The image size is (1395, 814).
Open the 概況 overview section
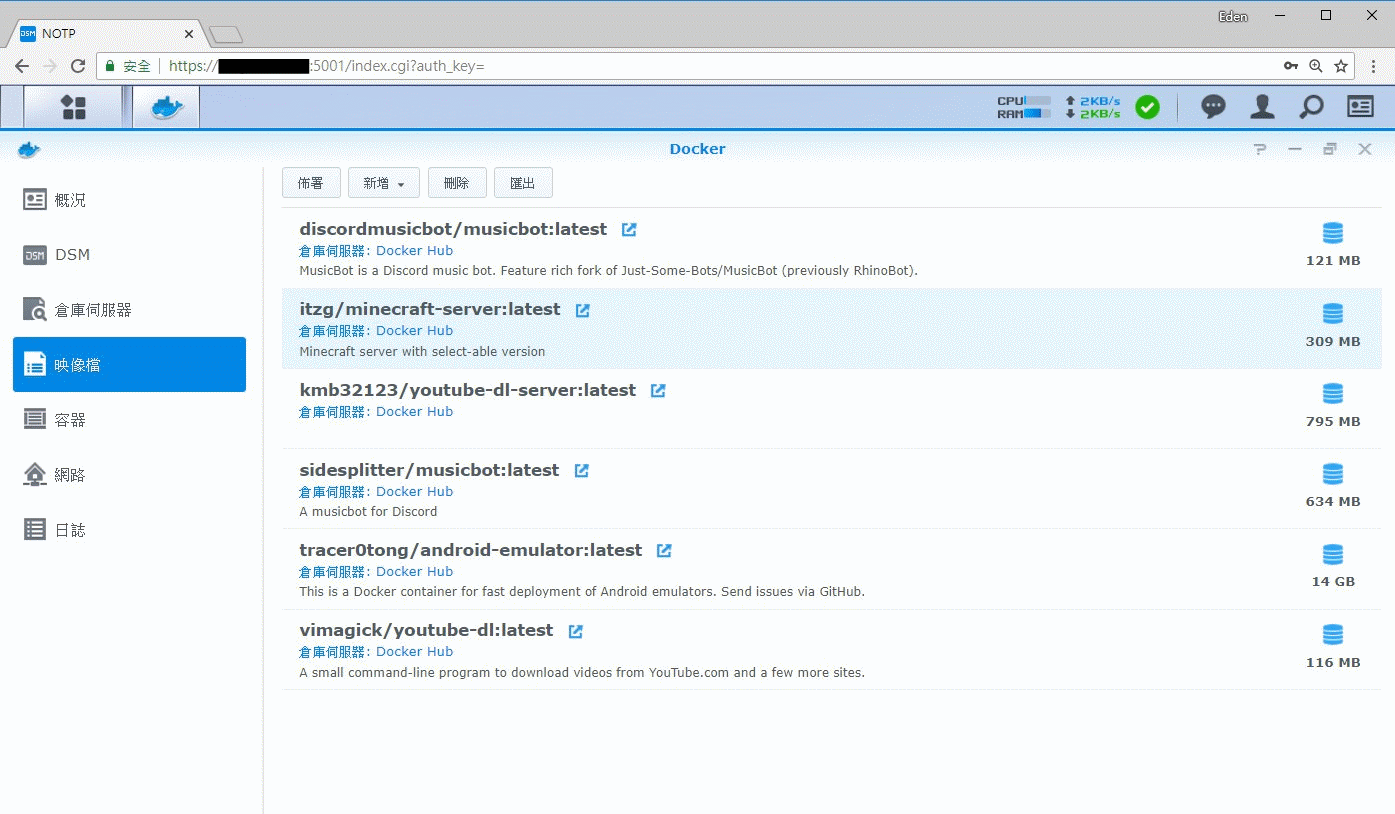click(x=129, y=200)
